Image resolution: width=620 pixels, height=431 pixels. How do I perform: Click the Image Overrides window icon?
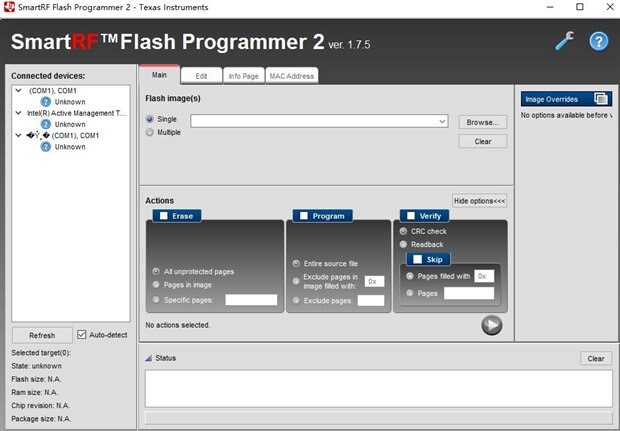point(601,99)
